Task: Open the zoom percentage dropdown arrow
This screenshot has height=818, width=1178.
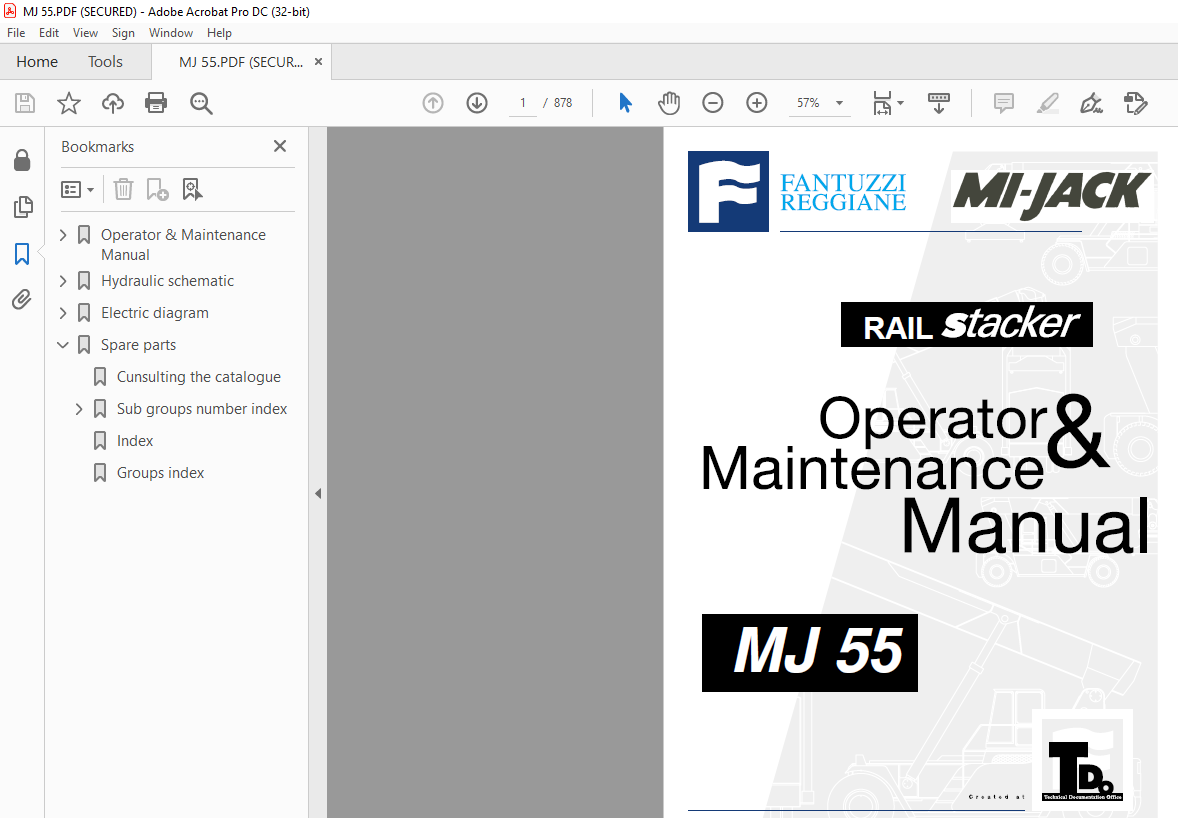Action: click(839, 103)
